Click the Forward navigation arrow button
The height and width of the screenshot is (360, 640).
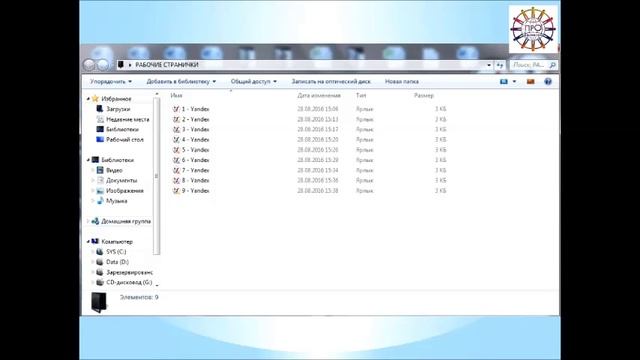pyautogui.click(x=103, y=64)
